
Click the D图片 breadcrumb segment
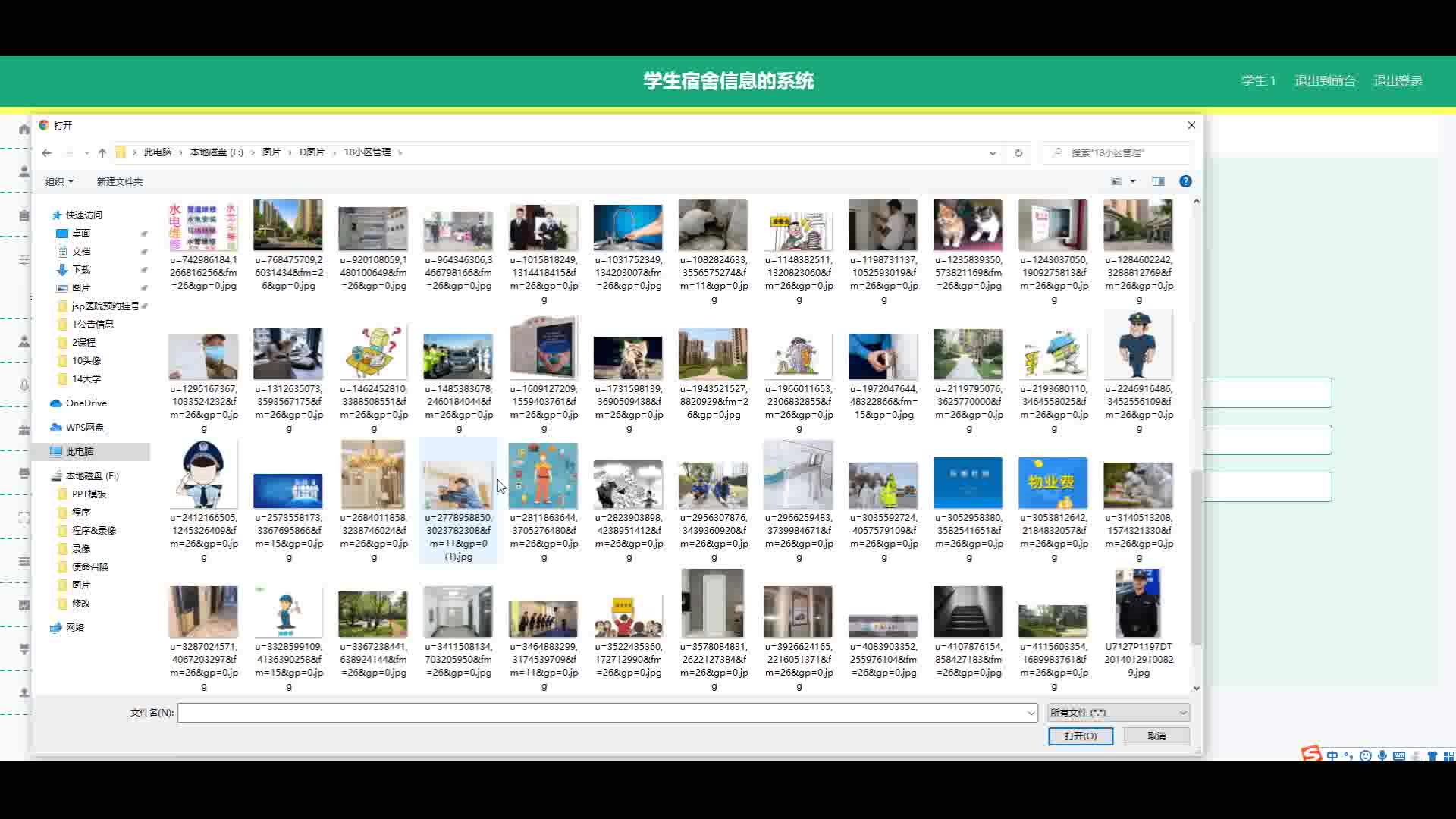pos(312,152)
